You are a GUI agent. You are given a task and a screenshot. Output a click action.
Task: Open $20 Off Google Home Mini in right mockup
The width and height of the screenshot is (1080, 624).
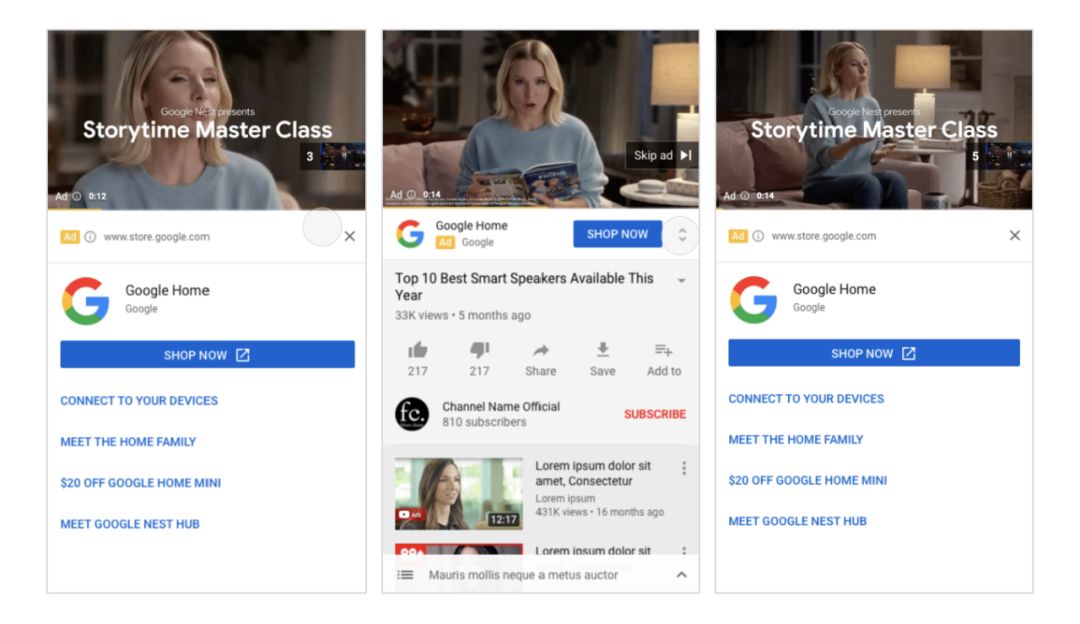click(808, 480)
